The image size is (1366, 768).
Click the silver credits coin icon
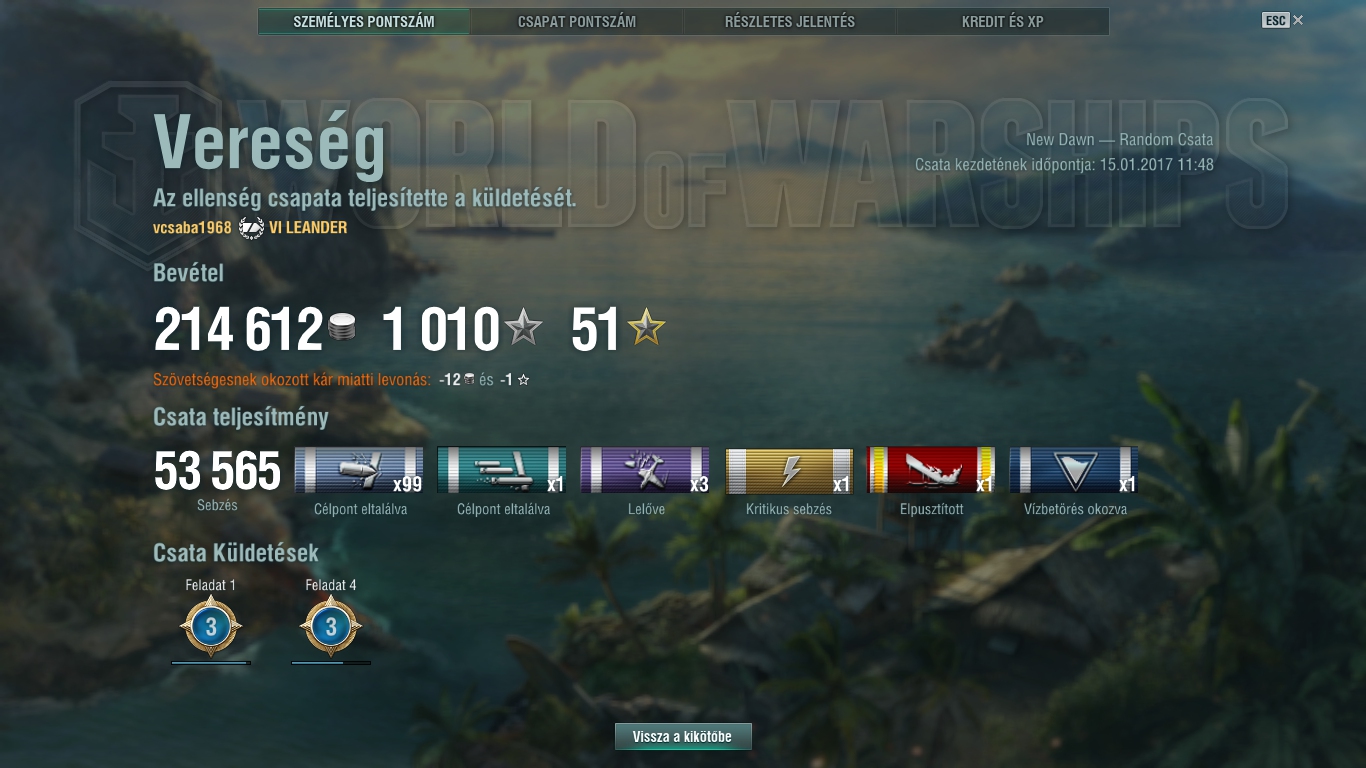(342, 328)
